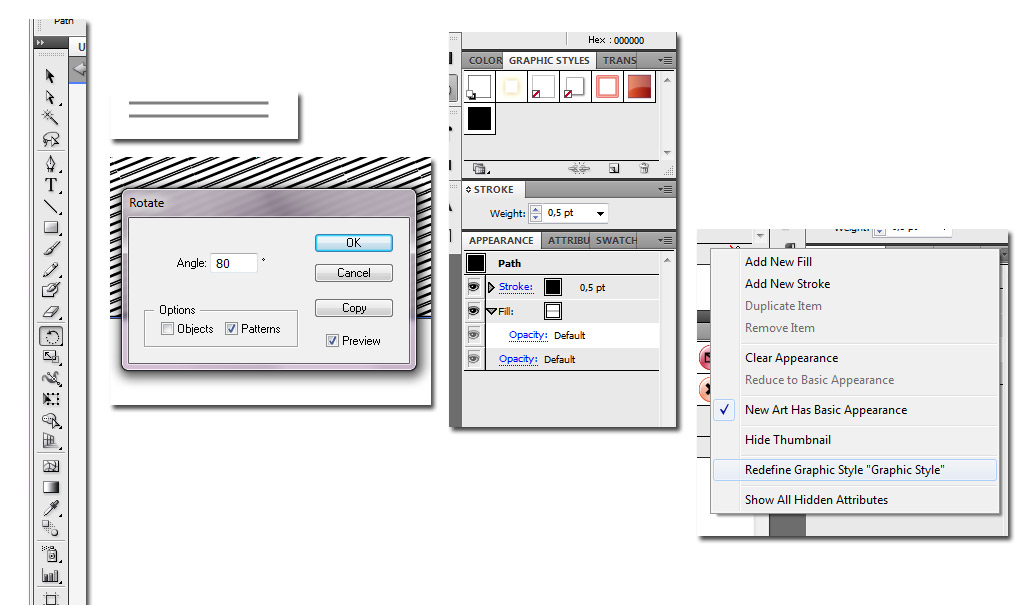Screen dimensions: 1025x605
Task: Choose Hide Thumbnail menu item
Action: tap(788, 440)
